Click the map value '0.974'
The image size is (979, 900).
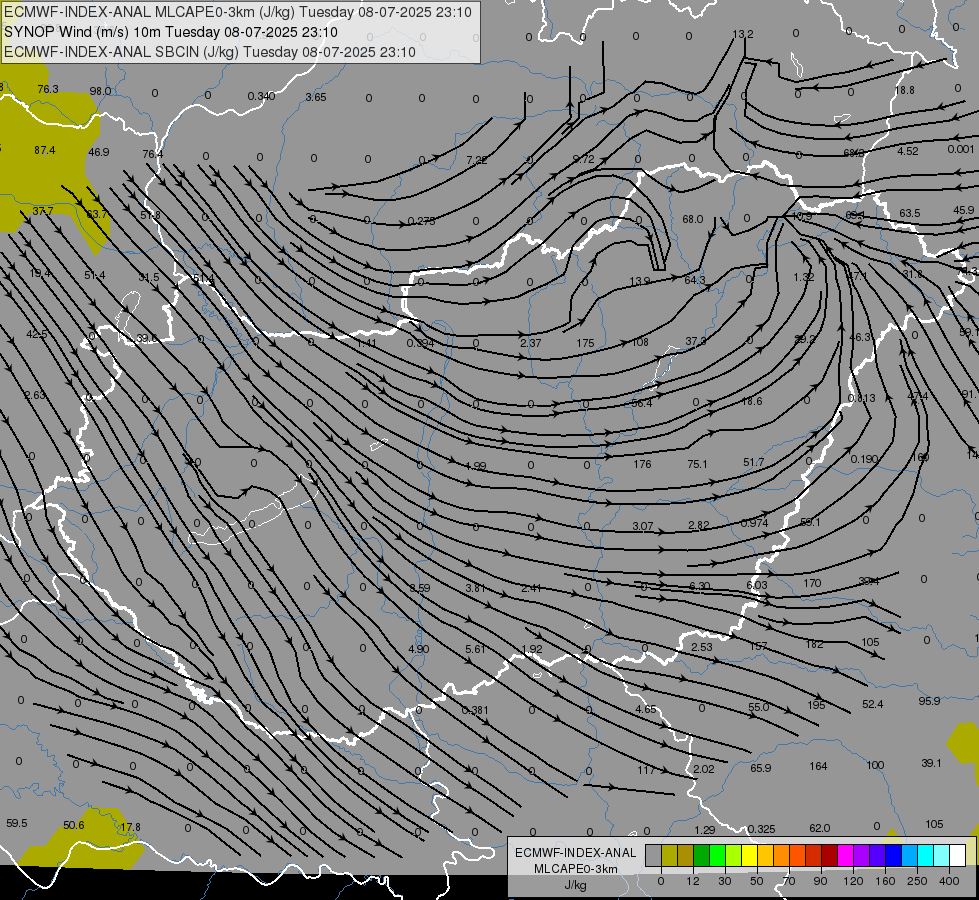754,523
